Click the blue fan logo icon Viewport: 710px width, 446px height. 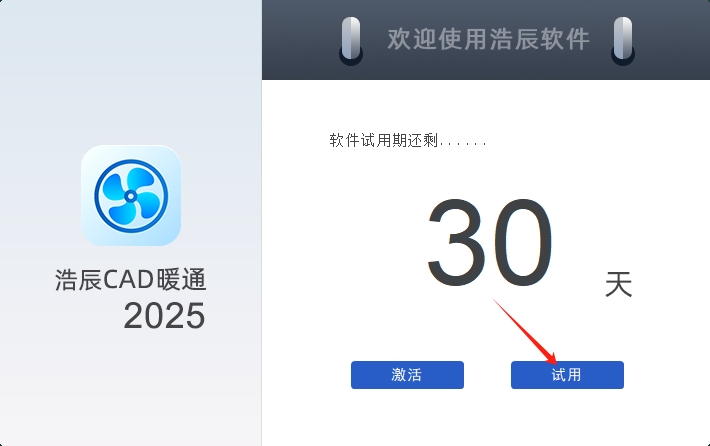(131, 196)
